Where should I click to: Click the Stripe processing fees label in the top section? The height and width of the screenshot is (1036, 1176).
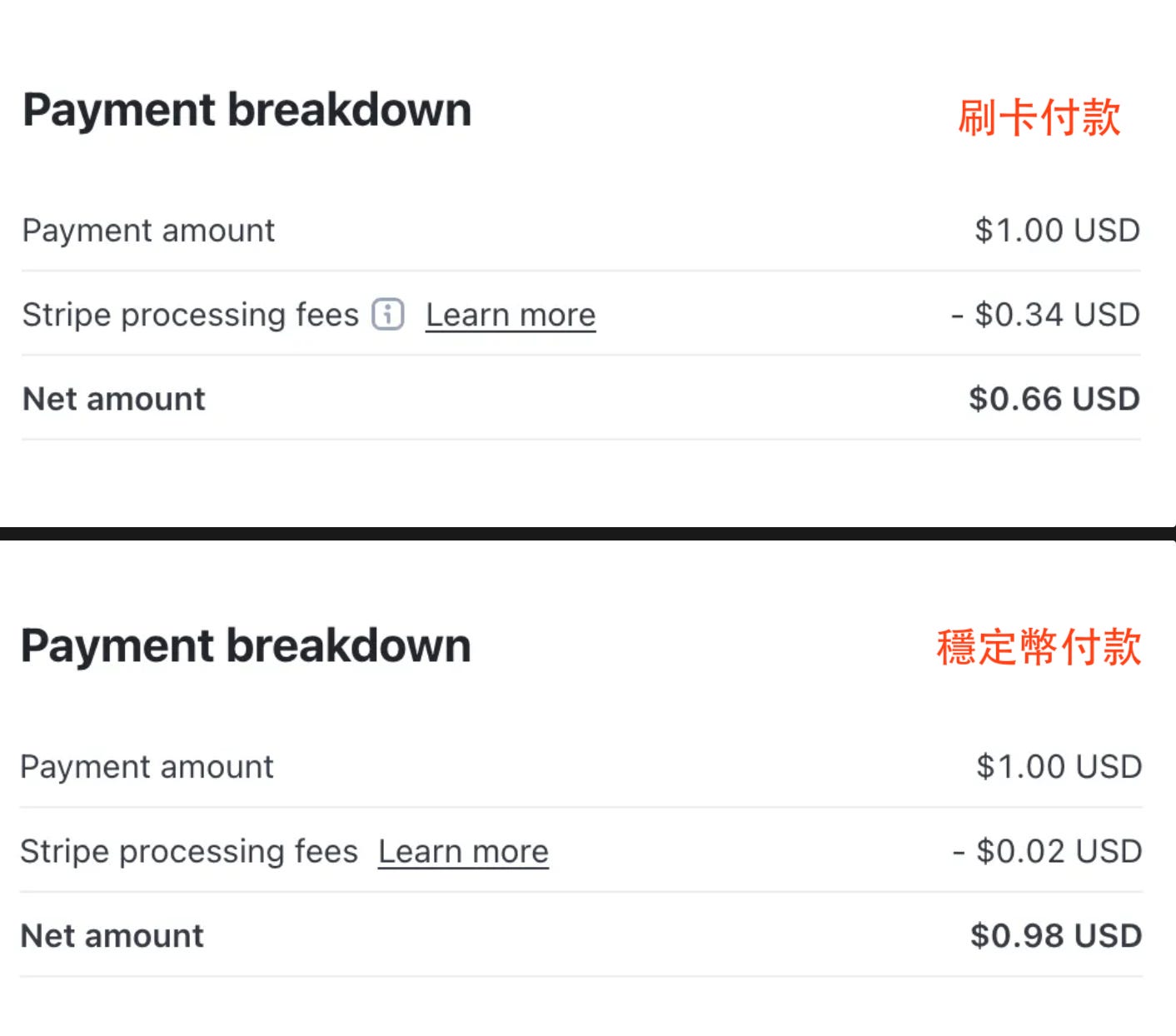(190, 314)
